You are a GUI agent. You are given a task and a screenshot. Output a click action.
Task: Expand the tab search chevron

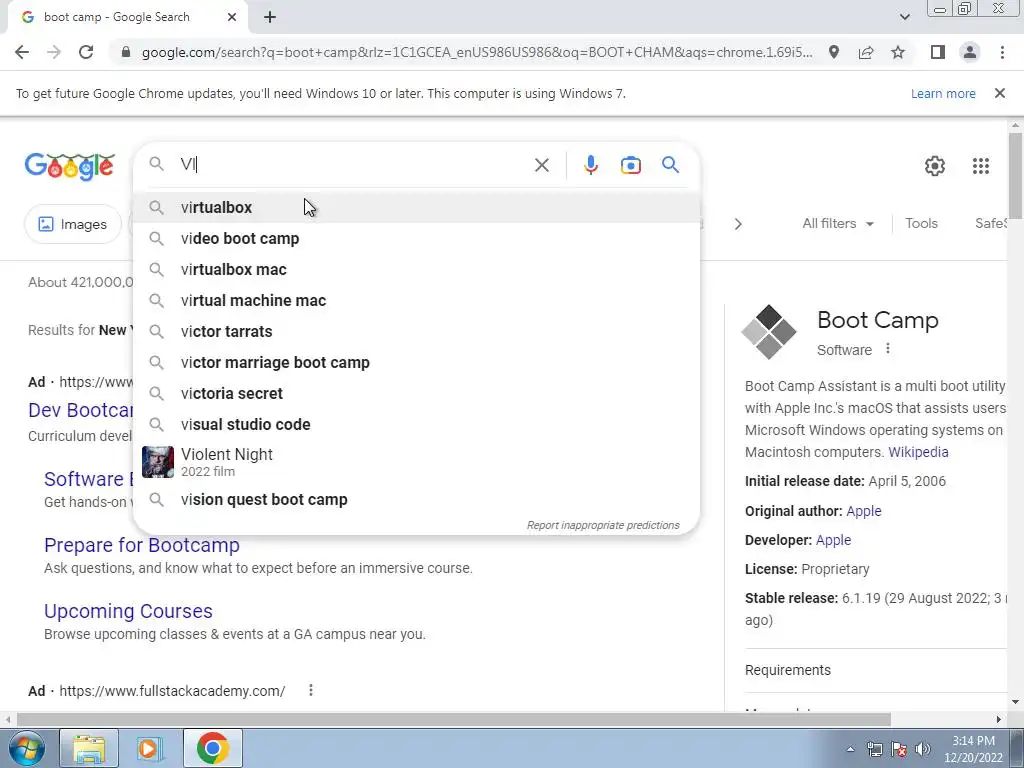[x=904, y=17]
